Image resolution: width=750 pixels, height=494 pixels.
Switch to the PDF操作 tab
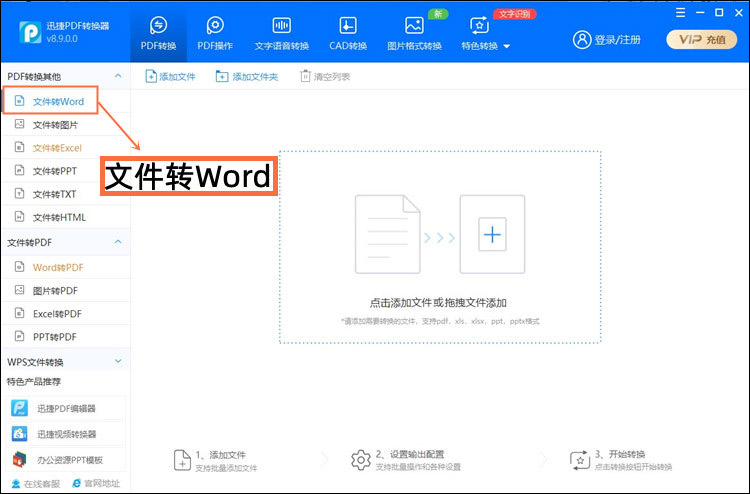tap(215, 33)
